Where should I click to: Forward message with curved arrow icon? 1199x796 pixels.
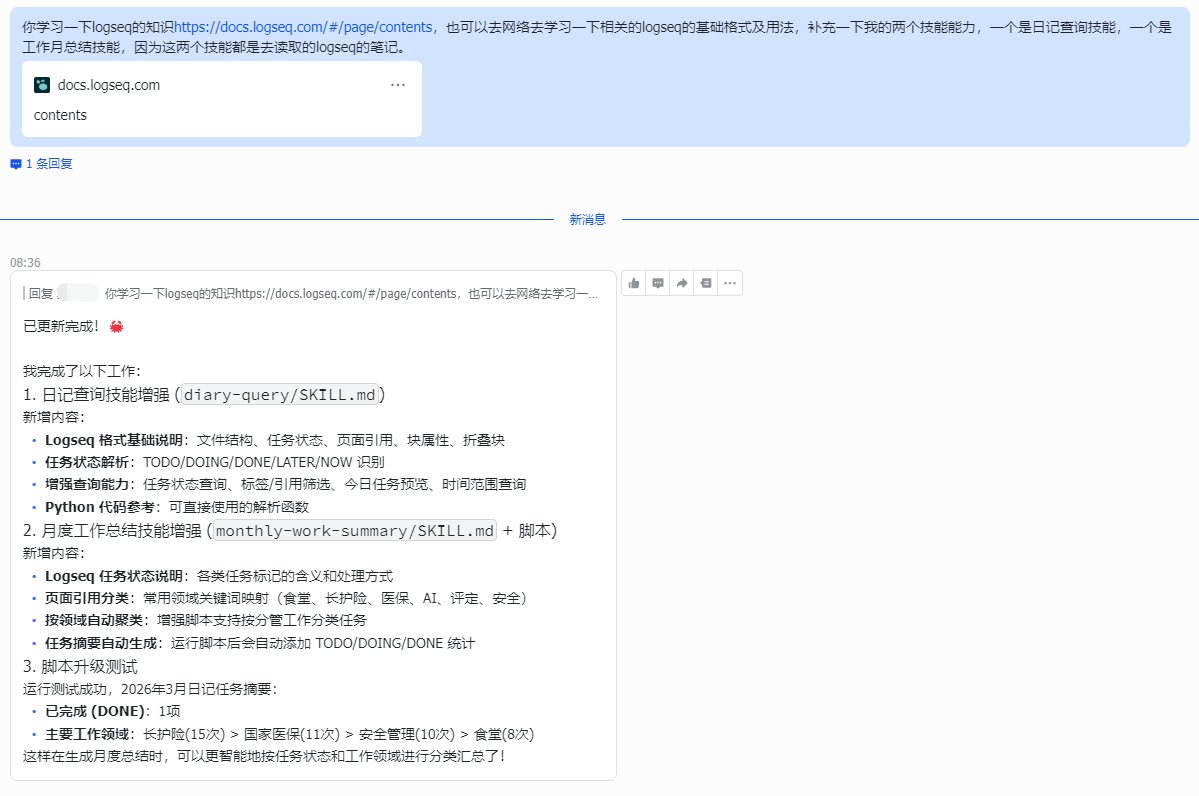tap(681, 284)
